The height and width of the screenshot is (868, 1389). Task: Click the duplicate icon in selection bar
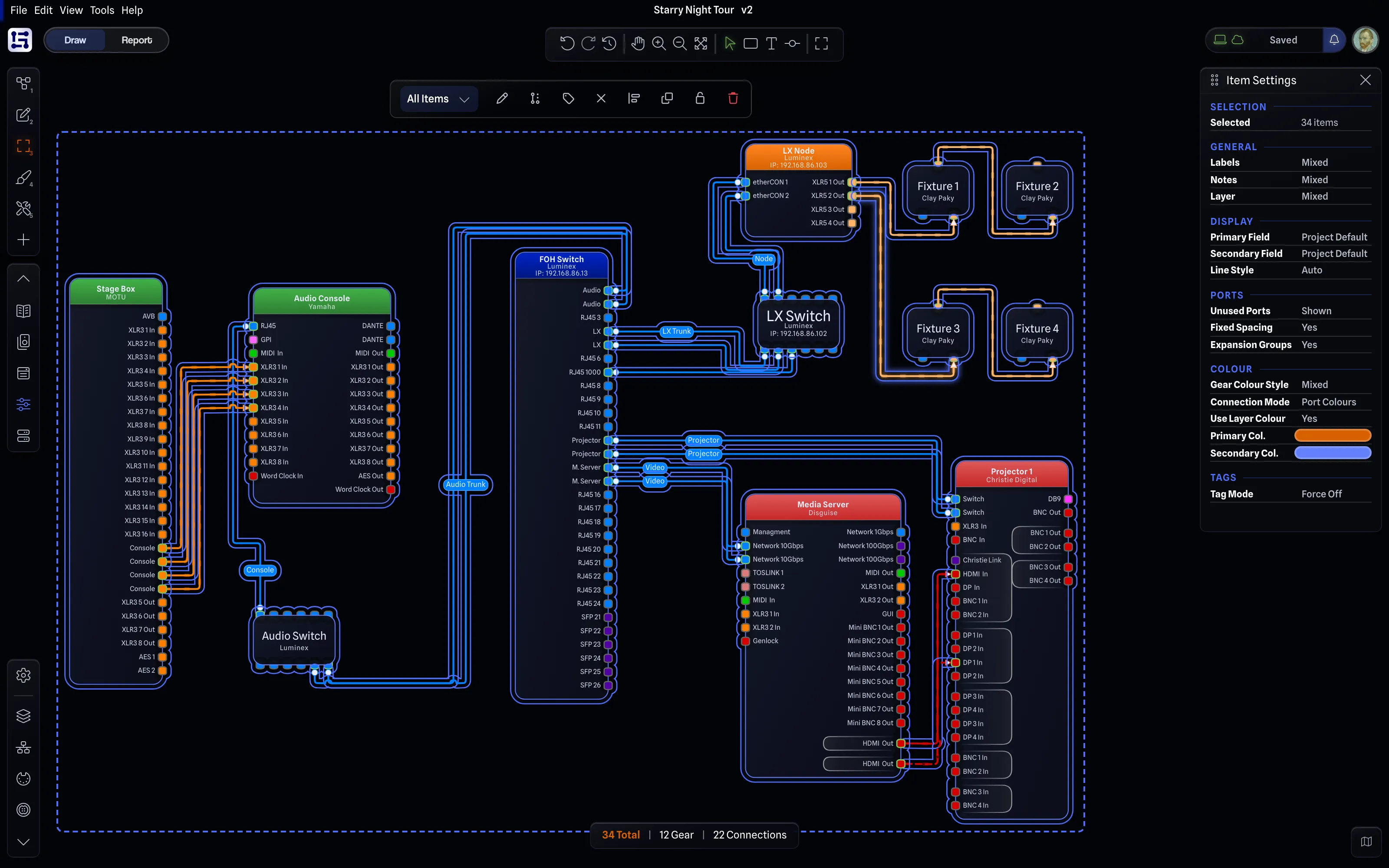point(667,99)
